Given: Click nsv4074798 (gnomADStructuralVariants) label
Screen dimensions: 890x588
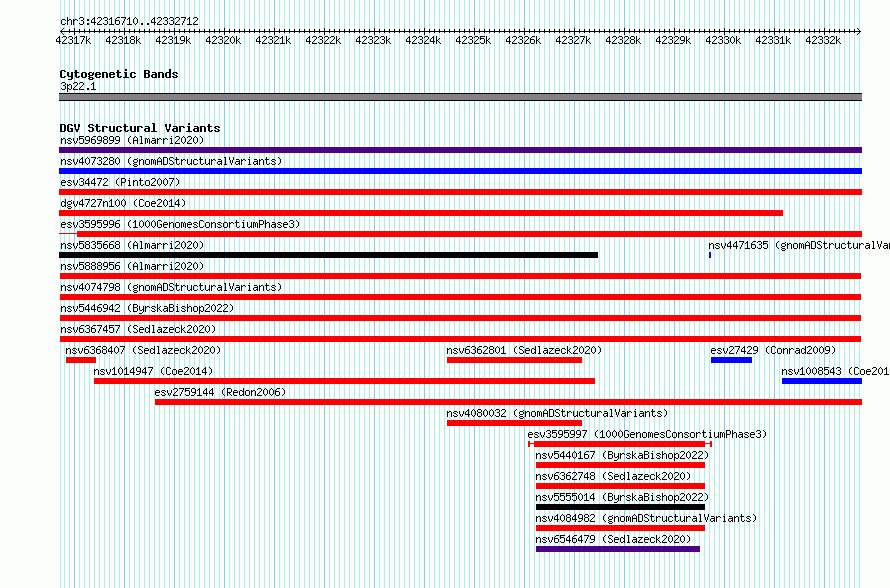Looking at the screenshot, I should 171,287.
